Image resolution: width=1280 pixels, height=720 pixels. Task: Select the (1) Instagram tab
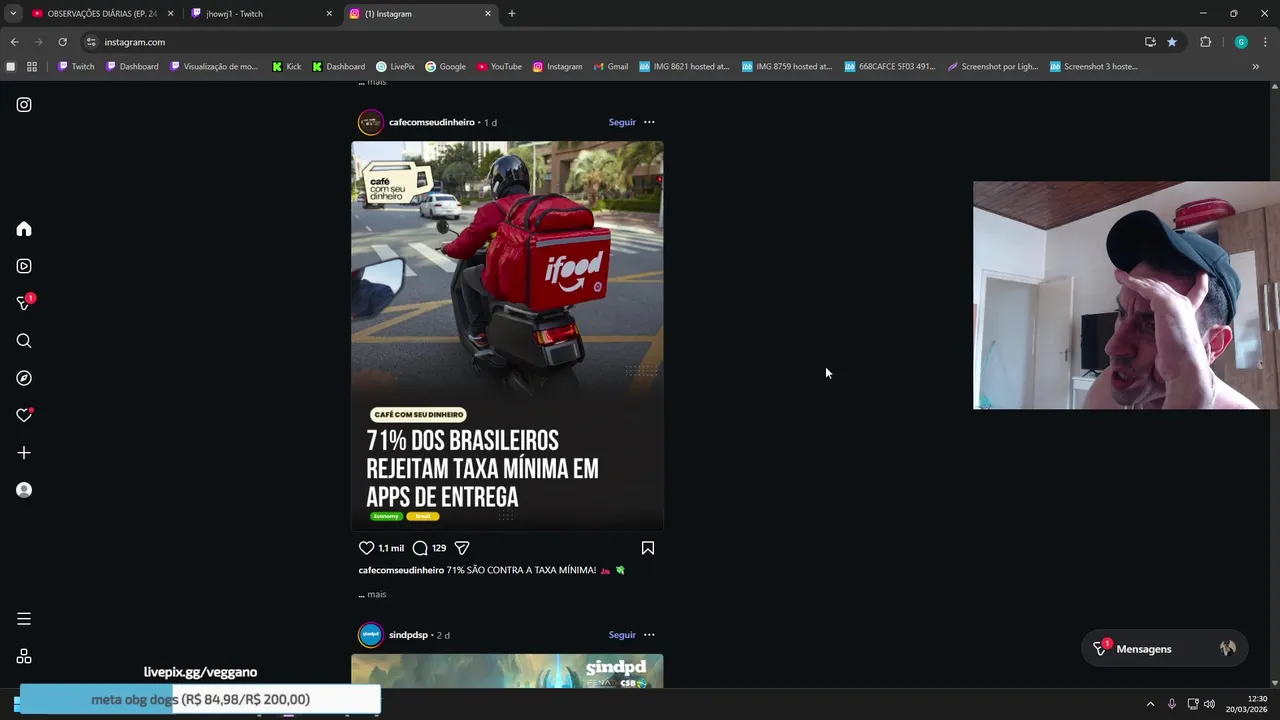point(420,14)
